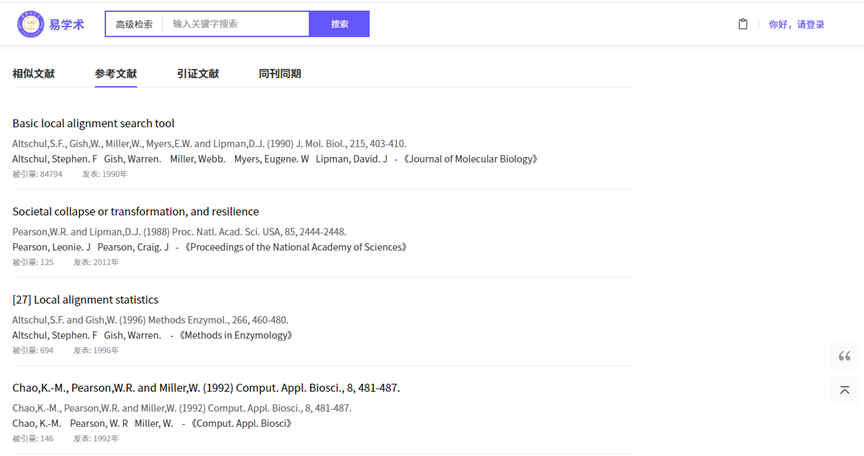This screenshot has width=864, height=456.
Task: Open the 引证文献 tab
Action: coord(198,74)
